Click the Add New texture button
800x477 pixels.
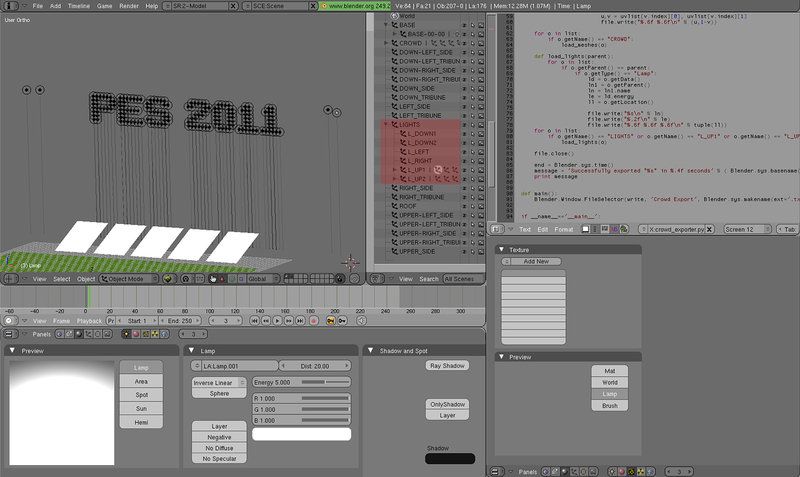[x=536, y=261]
